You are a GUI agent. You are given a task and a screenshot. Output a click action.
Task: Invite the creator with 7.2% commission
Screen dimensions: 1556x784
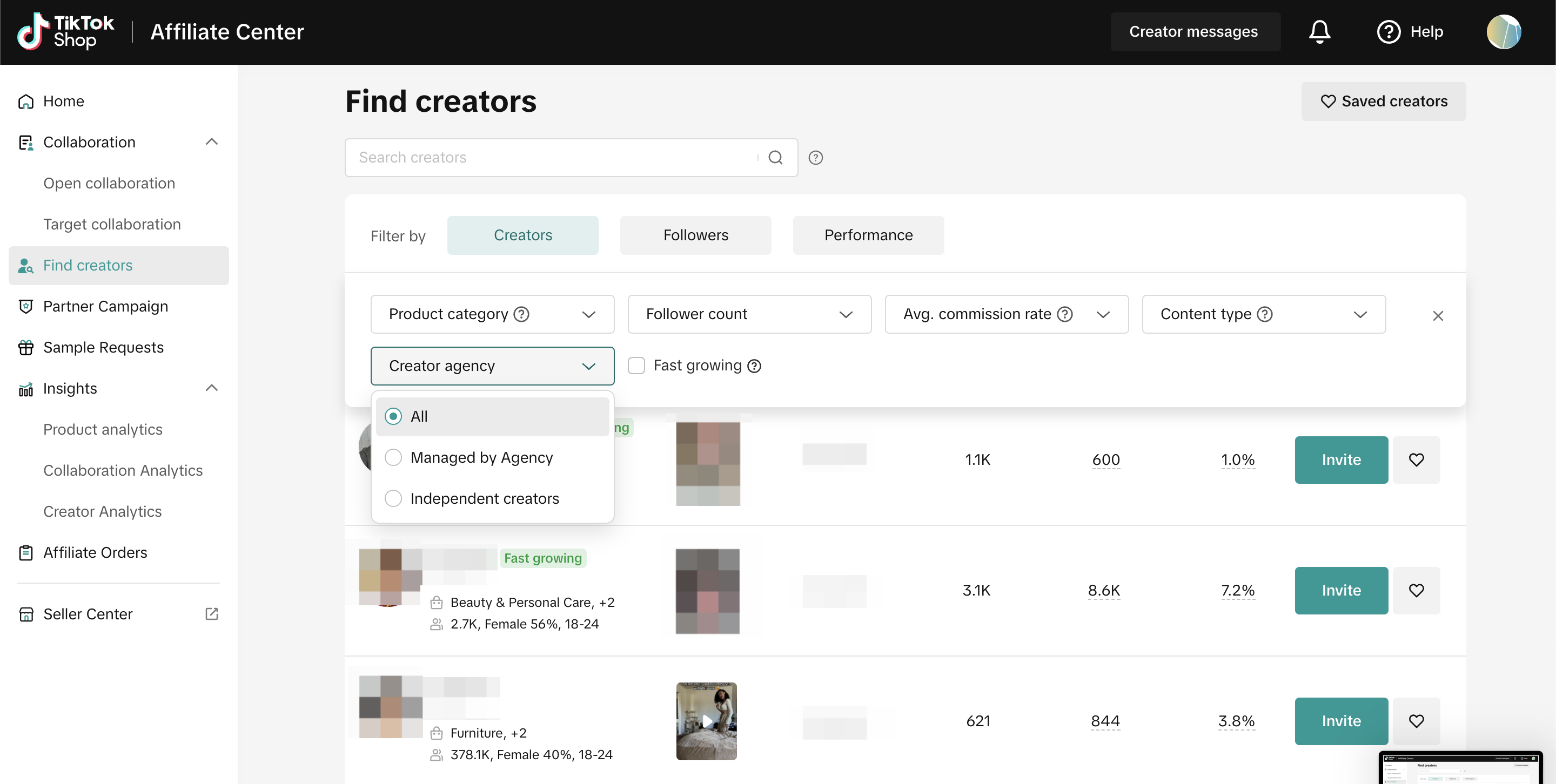click(1340, 590)
